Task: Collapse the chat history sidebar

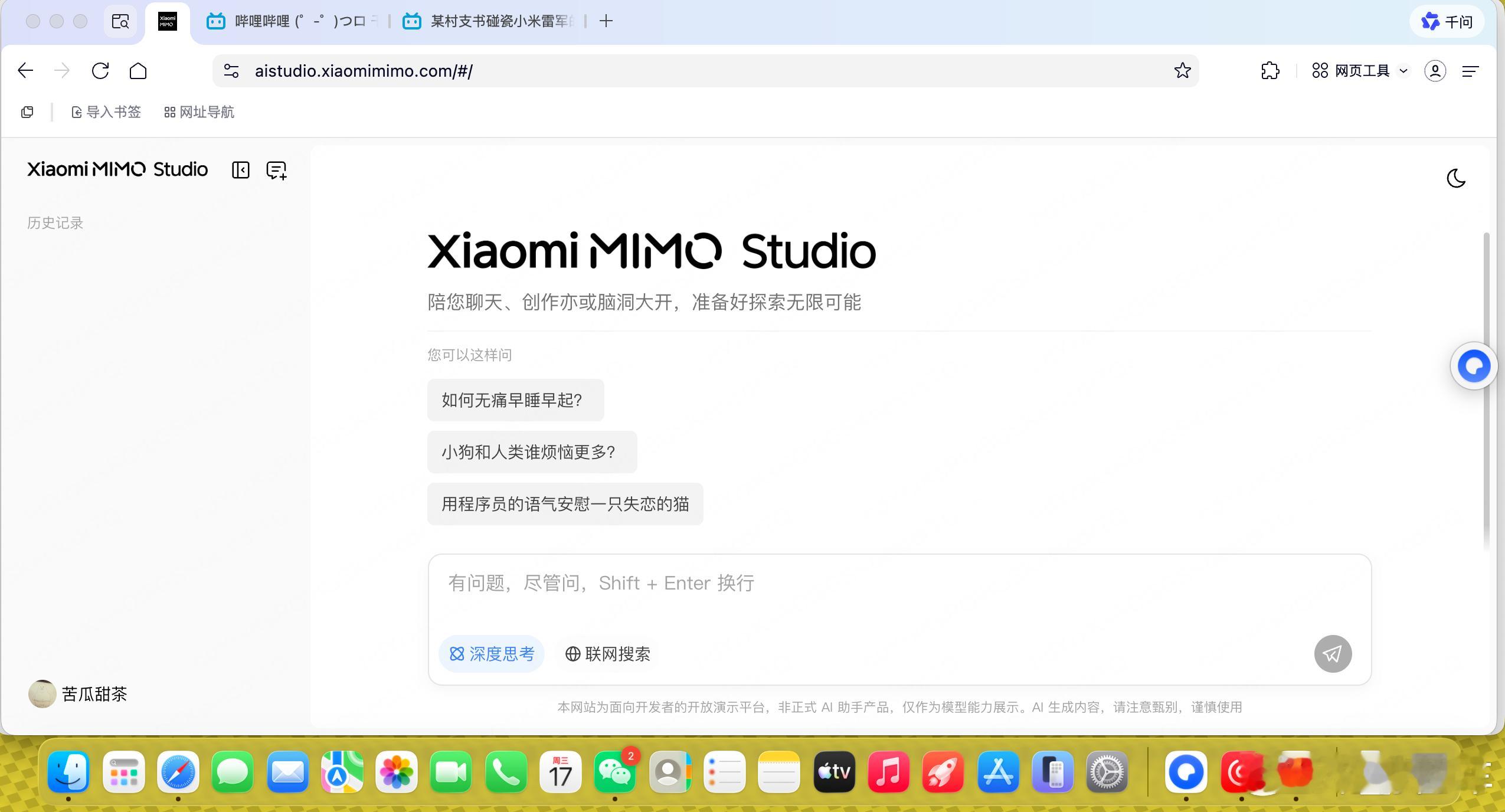Action: (240, 170)
